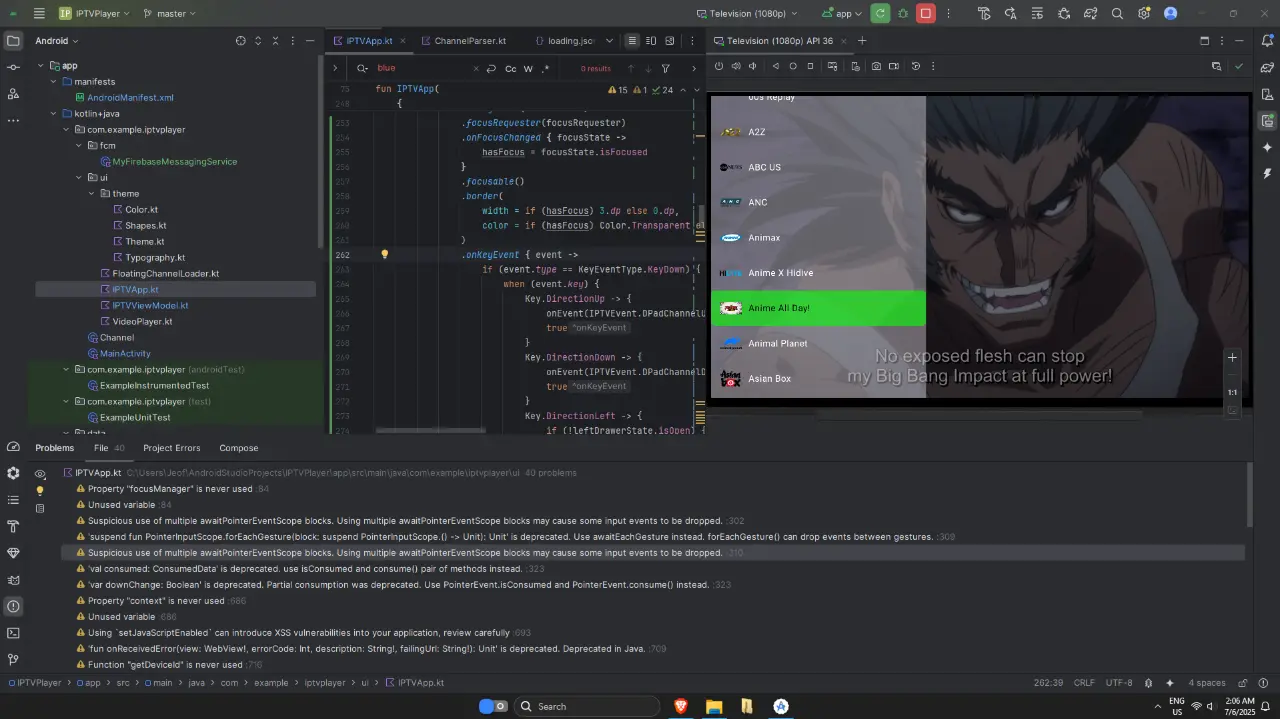Close the IPTVApp.kt editor tab
The image size is (1280, 719).
[x=403, y=41]
